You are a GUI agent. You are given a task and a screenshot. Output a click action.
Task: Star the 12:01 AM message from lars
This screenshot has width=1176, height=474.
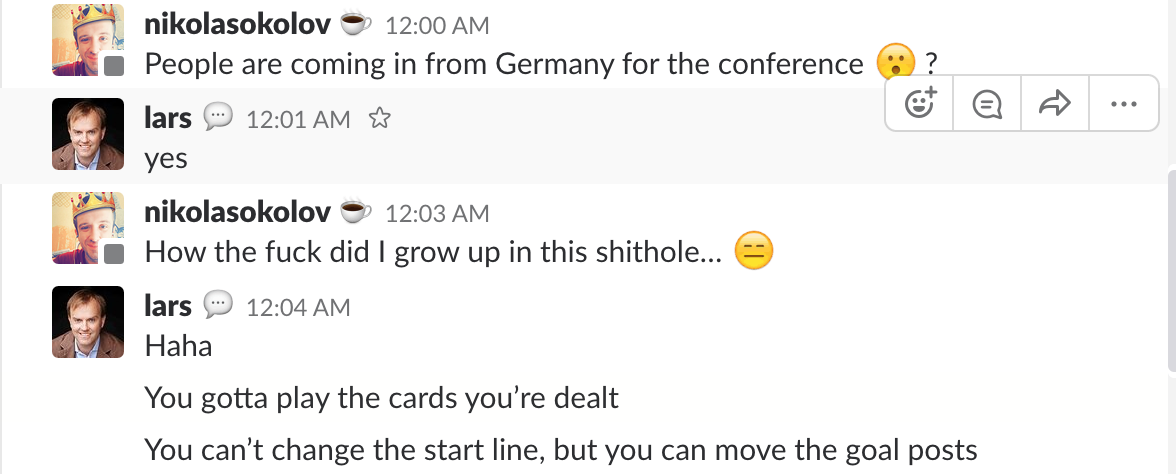380,120
